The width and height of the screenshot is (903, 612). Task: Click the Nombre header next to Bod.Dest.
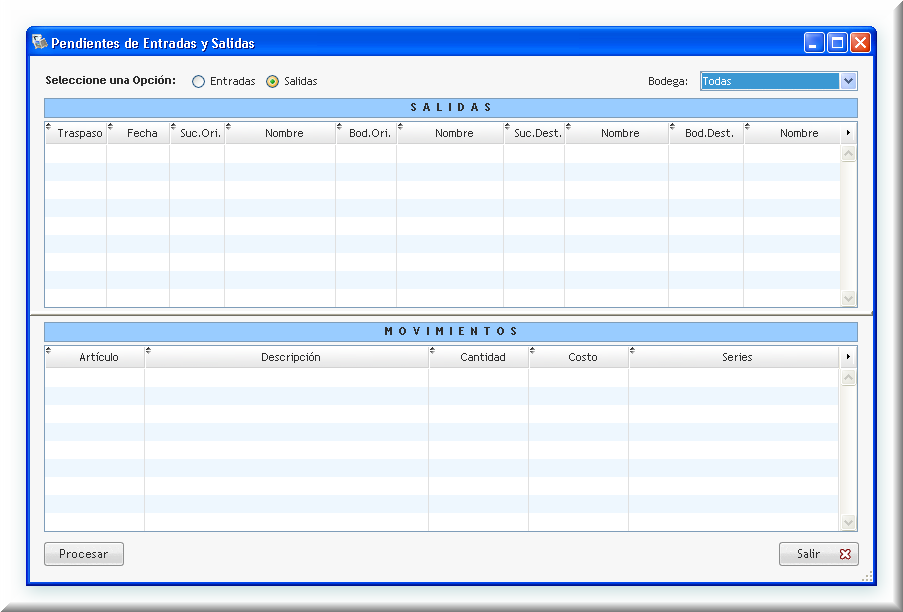[792, 133]
